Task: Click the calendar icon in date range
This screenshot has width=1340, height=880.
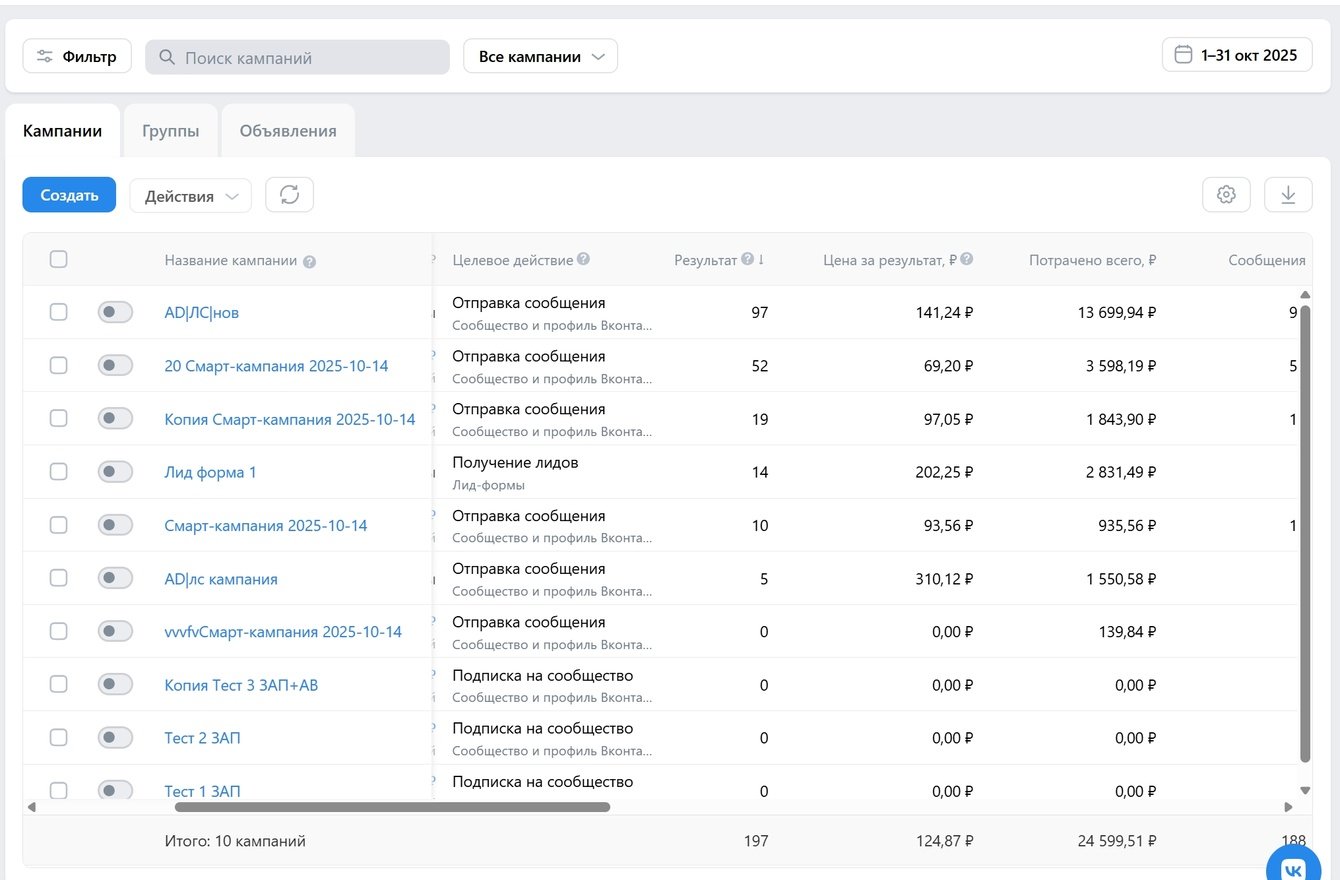Action: pos(1183,55)
